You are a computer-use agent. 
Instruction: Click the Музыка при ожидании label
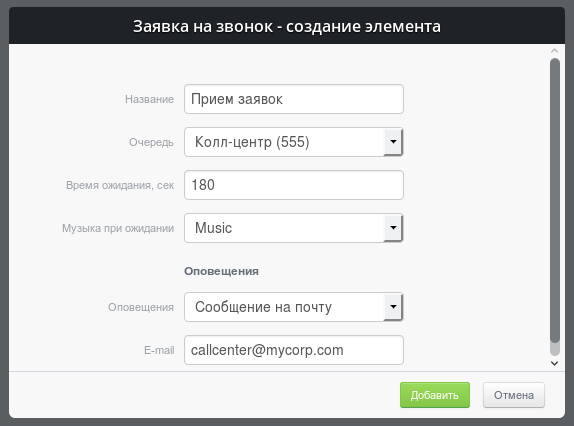pyautogui.click(x=118, y=228)
